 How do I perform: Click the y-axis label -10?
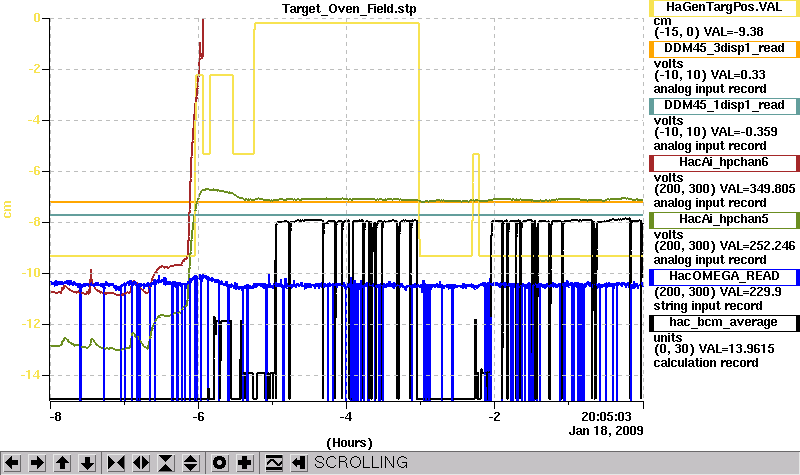[x=31, y=273]
